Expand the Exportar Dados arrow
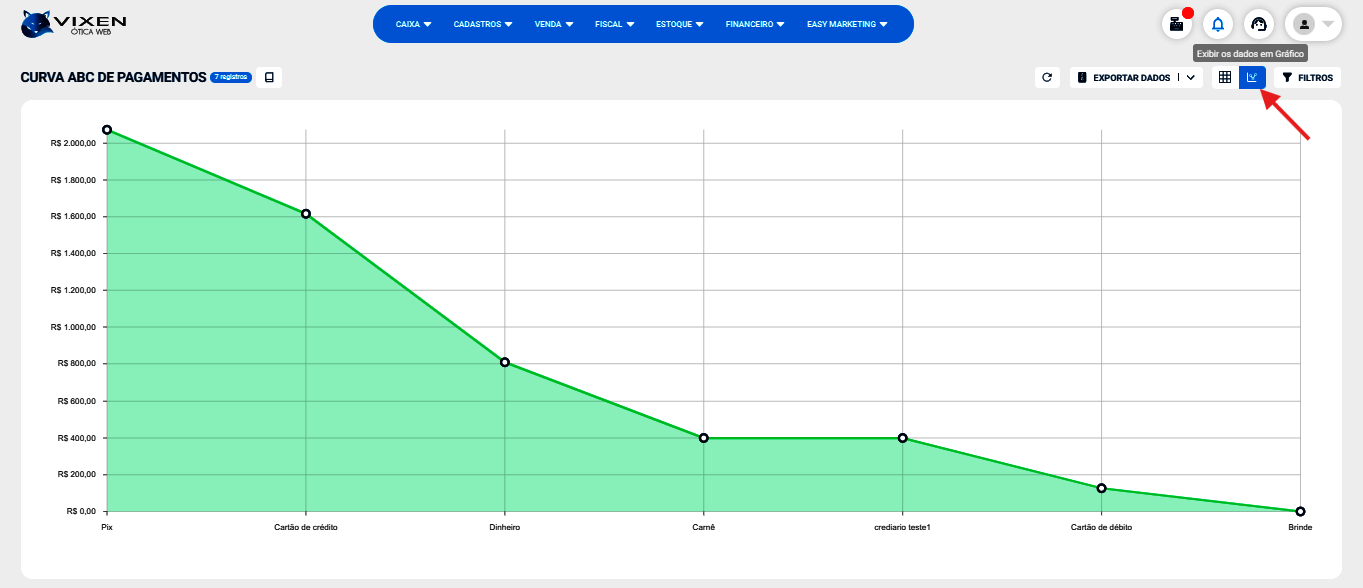Image resolution: width=1363 pixels, height=588 pixels. pyautogui.click(x=1191, y=77)
